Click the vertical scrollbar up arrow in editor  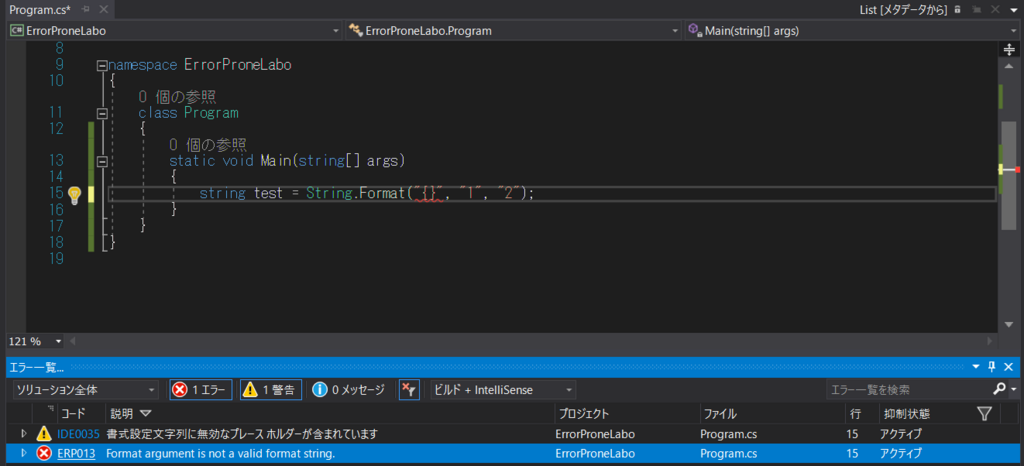(x=1009, y=67)
